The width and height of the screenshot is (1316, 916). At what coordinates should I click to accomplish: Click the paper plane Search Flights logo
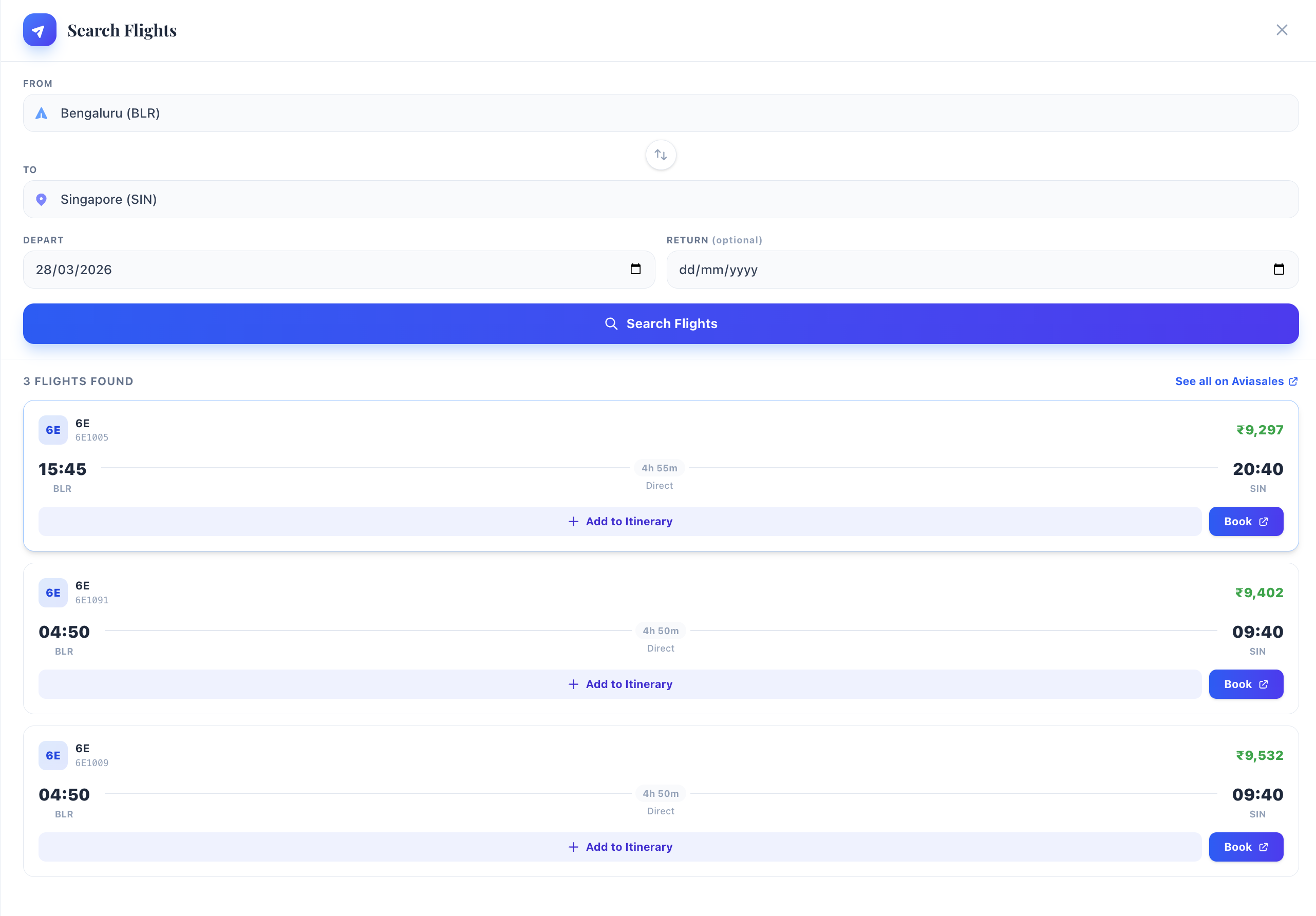(40, 30)
